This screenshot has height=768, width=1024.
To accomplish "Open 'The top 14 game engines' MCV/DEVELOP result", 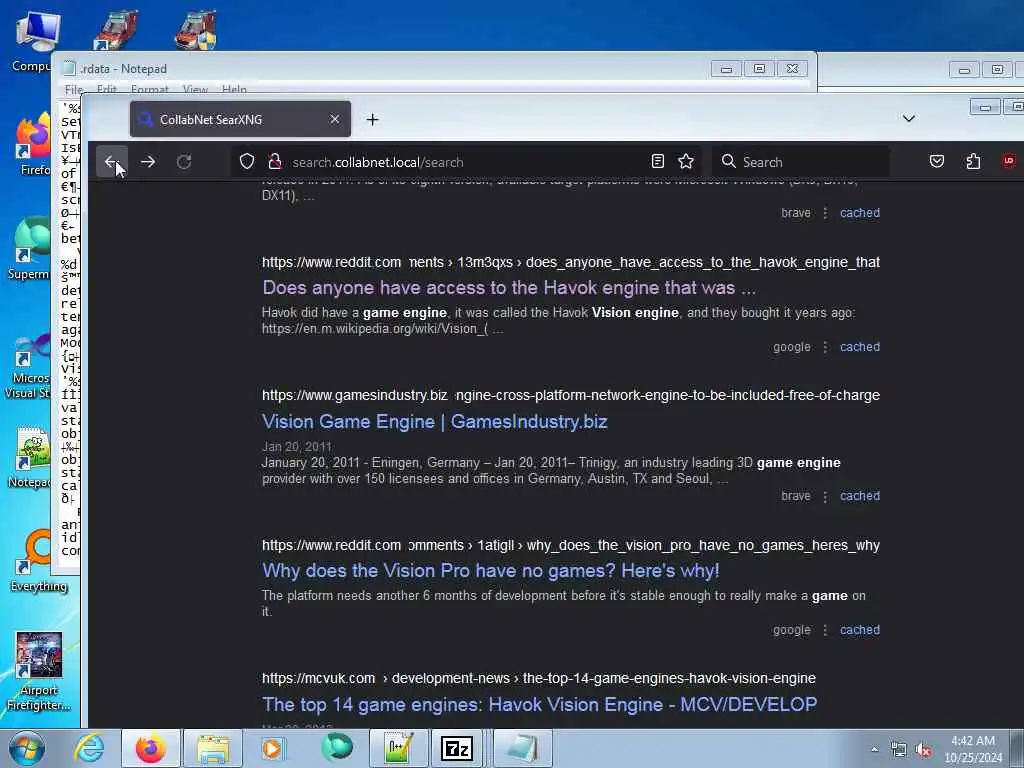I will (x=539, y=705).
